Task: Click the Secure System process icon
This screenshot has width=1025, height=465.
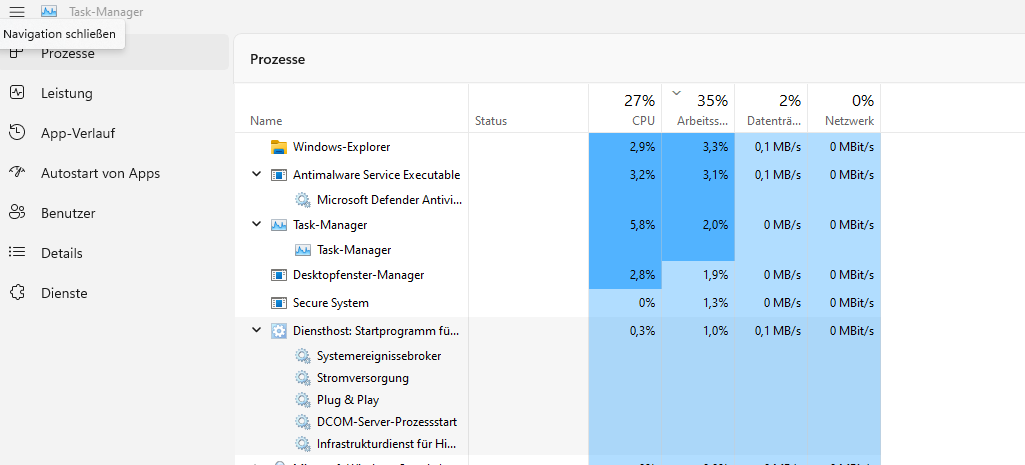Action: (x=279, y=303)
